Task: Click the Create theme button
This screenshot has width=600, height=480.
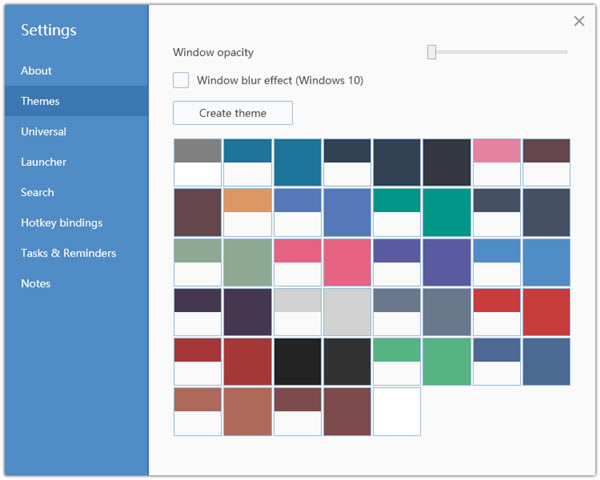Action: [x=232, y=113]
